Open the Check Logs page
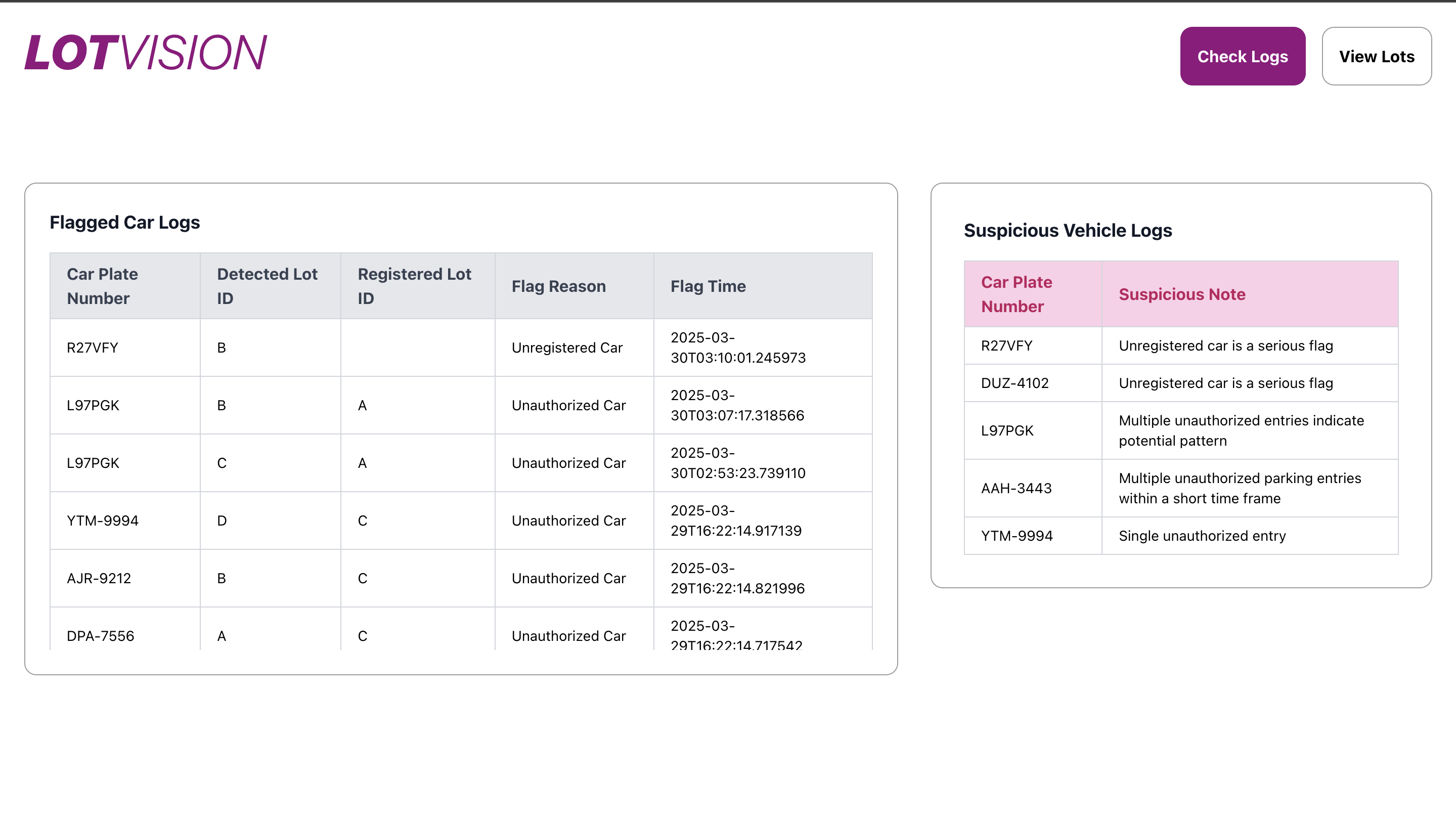 1242,56
